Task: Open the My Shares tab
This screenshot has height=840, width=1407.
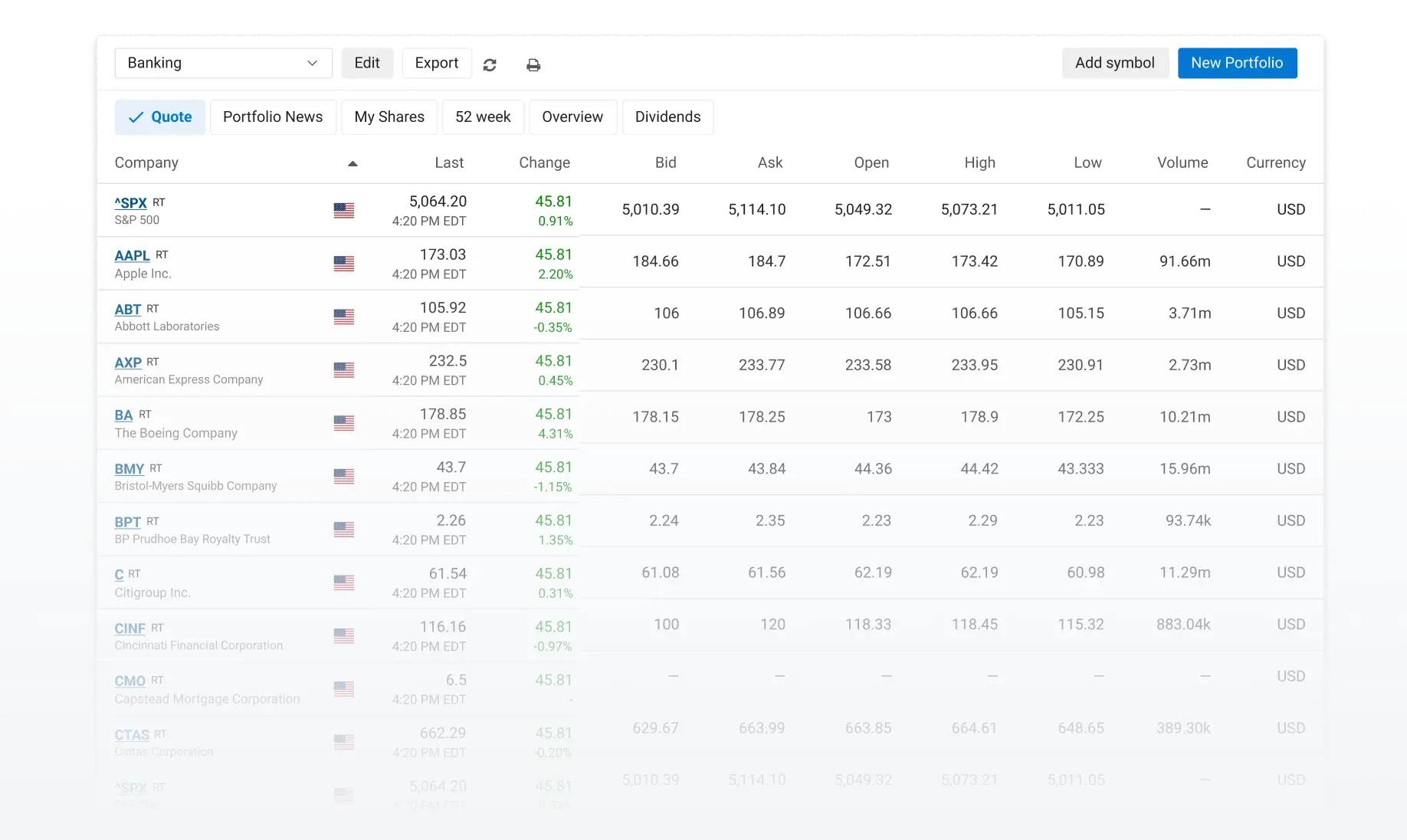Action: coord(389,117)
